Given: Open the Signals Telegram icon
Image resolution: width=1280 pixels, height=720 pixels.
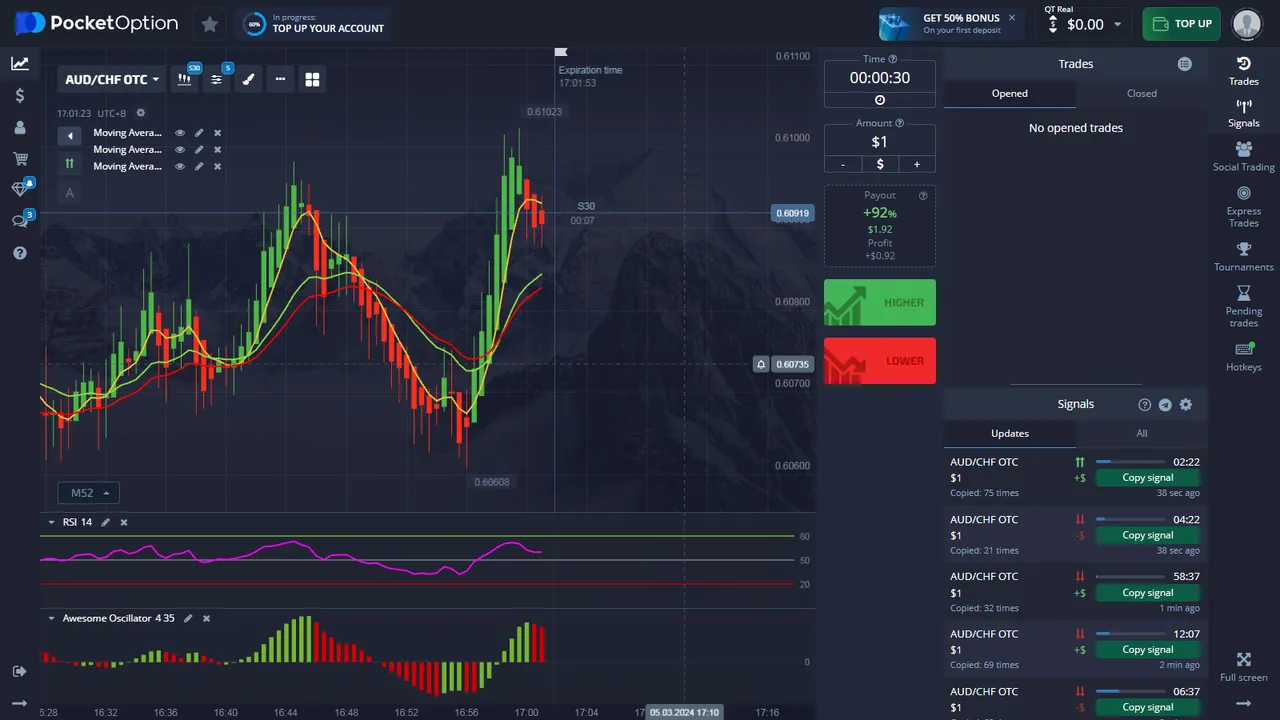Looking at the screenshot, I should click(x=1165, y=405).
